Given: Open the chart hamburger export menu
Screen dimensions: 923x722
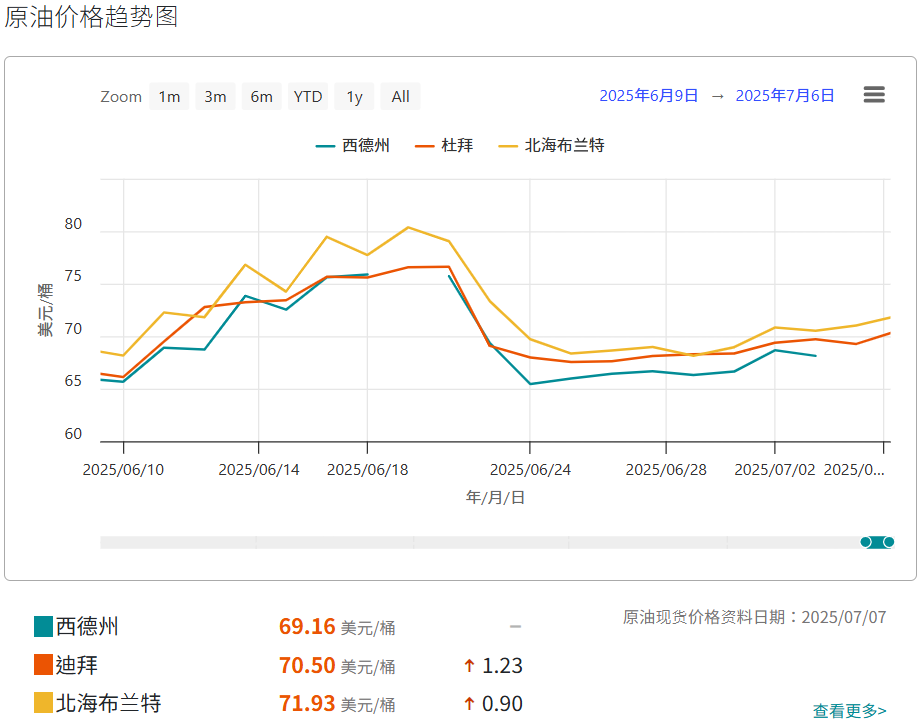Looking at the screenshot, I should click(874, 94).
